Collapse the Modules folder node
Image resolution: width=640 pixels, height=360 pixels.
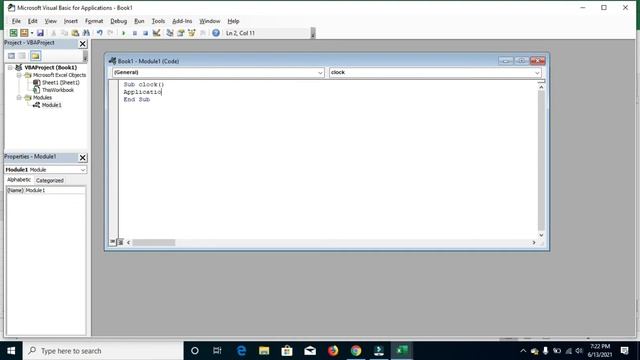pyautogui.click(x=19, y=98)
